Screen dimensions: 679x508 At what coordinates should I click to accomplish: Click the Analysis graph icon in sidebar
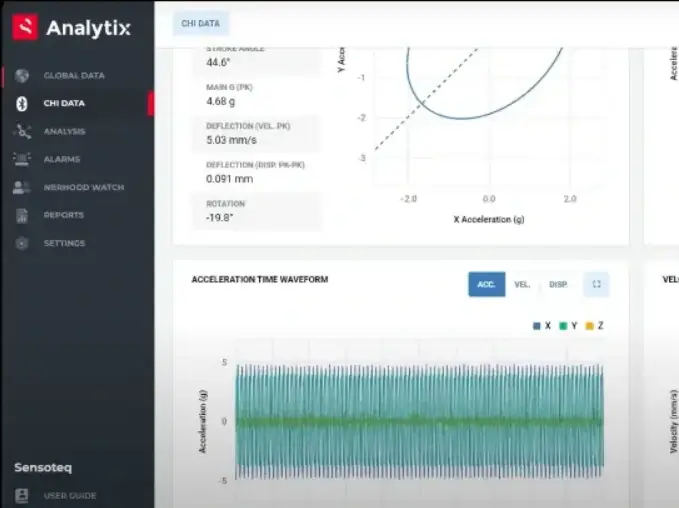22,131
